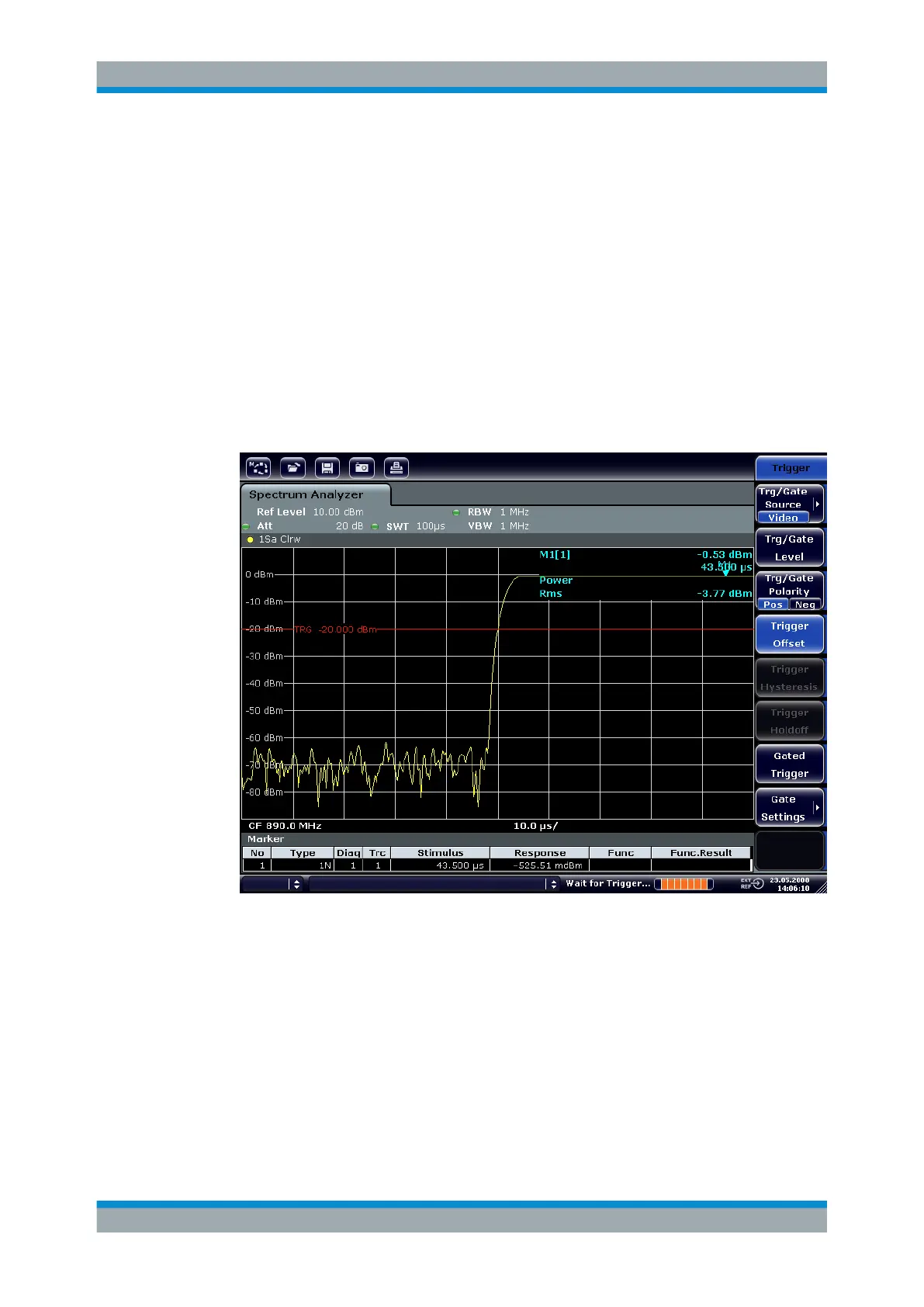Viewport: 924px width, 1307px height.
Task: Click the green SWT indicator dot
Action: [375, 526]
